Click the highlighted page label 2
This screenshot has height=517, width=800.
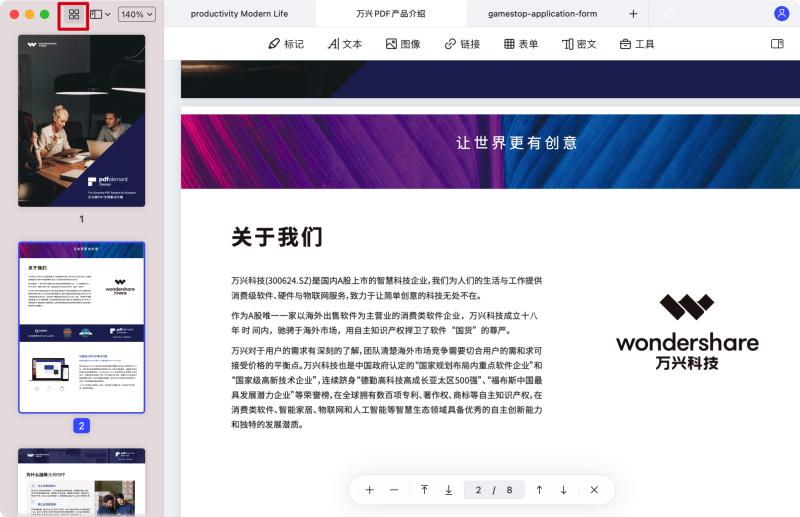point(82,426)
